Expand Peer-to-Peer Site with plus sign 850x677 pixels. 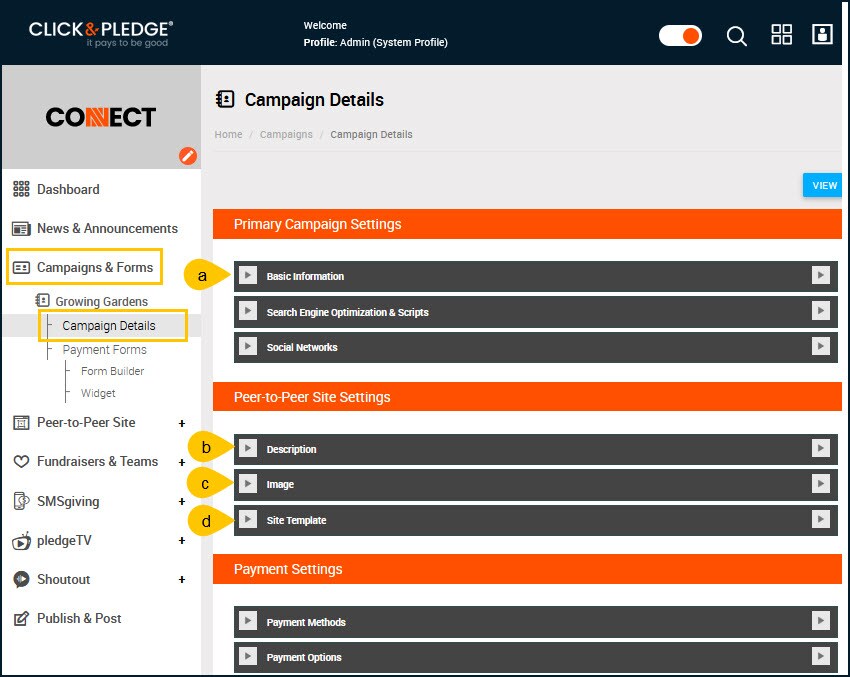click(182, 423)
